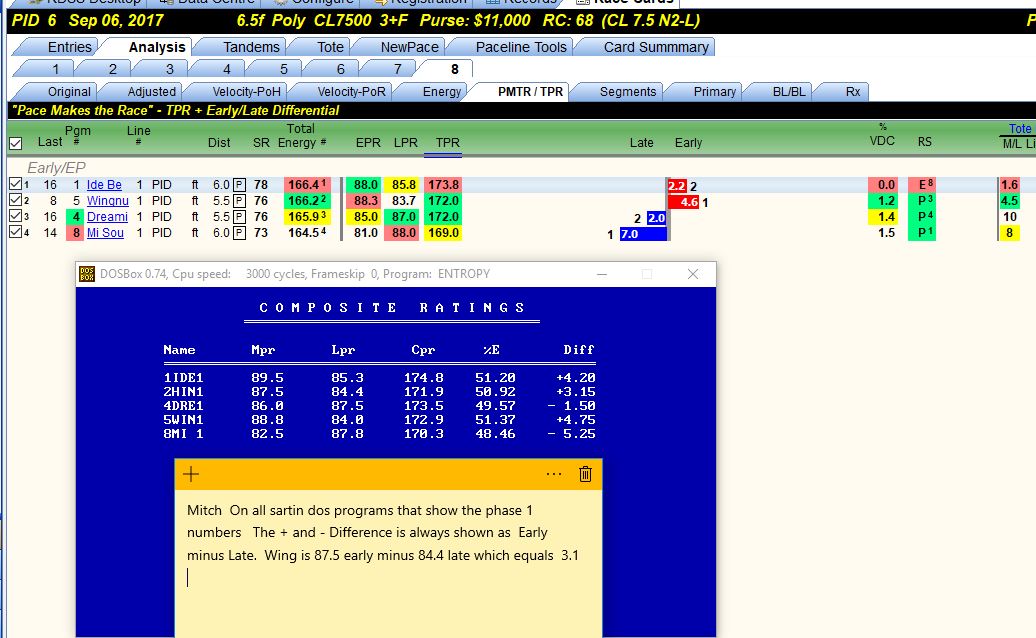Image resolution: width=1036 pixels, height=638 pixels.
Task: Click the E8 running style cell
Action: point(922,185)
